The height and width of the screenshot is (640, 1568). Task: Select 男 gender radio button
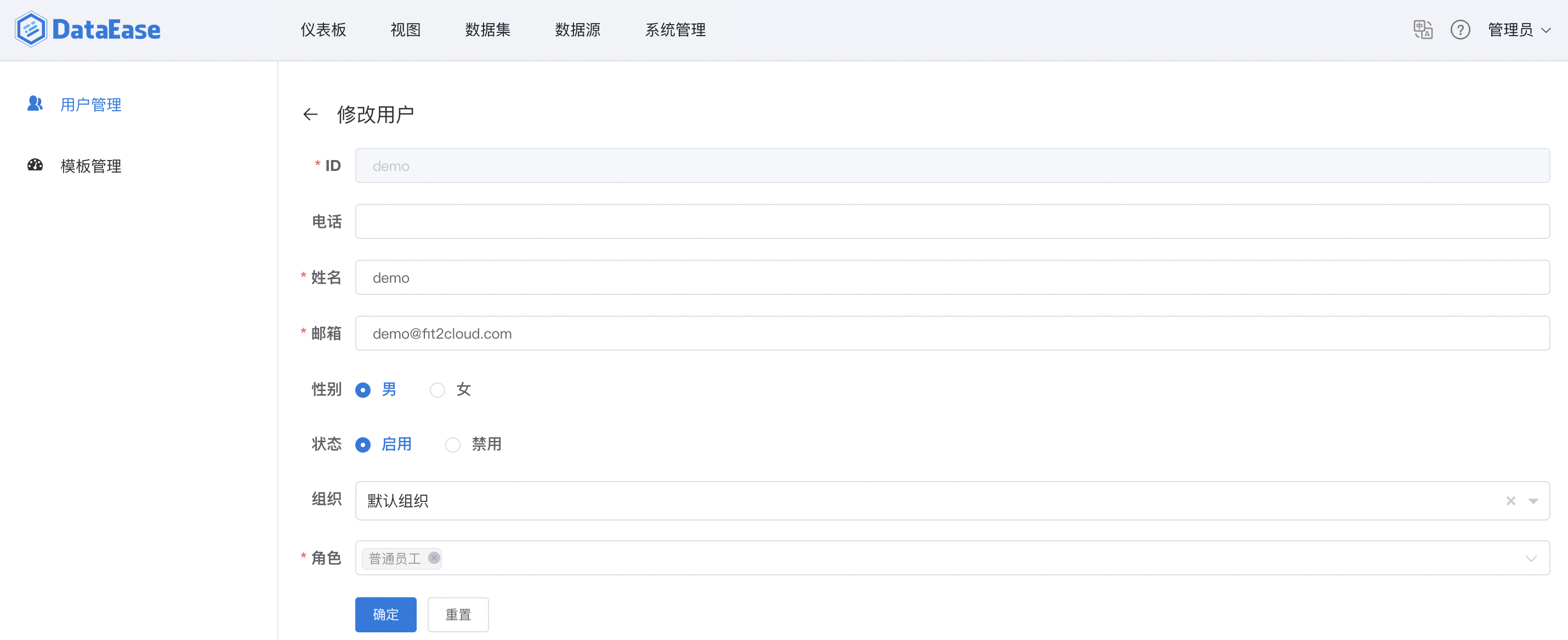click(x=363, y=390)
